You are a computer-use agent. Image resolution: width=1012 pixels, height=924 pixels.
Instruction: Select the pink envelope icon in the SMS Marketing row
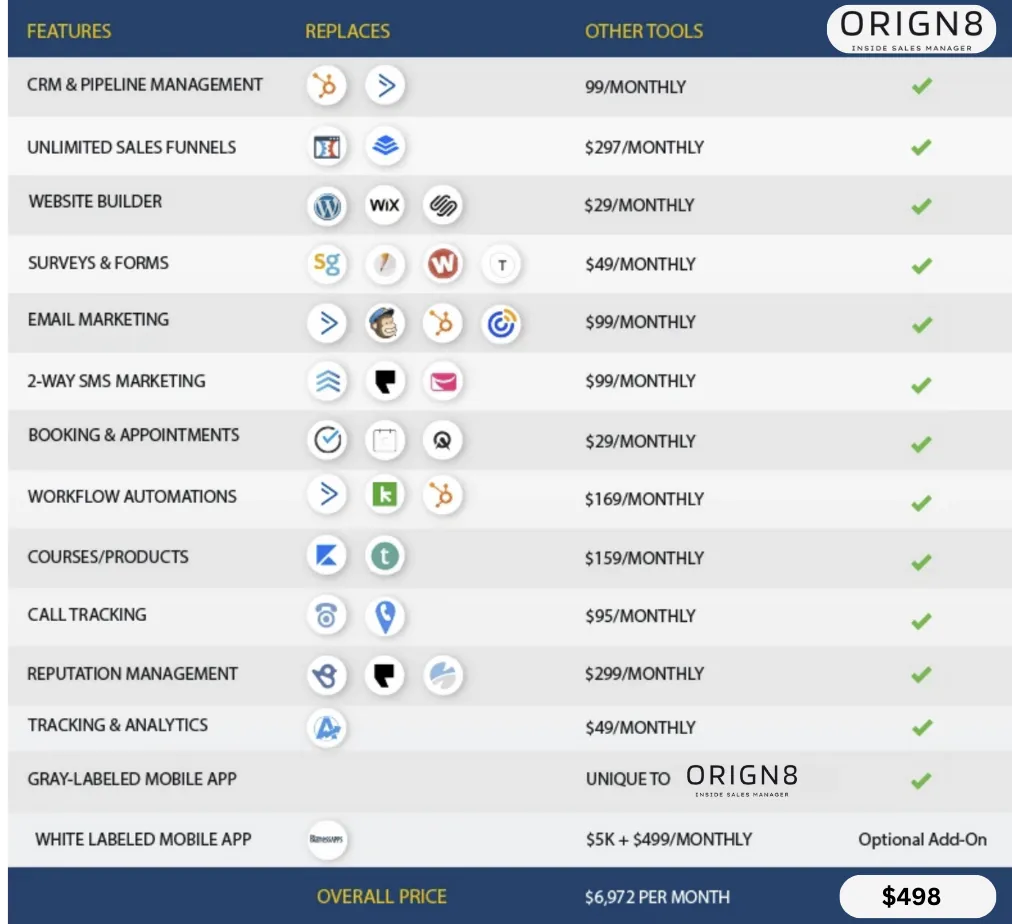click(x=443, y=381)
